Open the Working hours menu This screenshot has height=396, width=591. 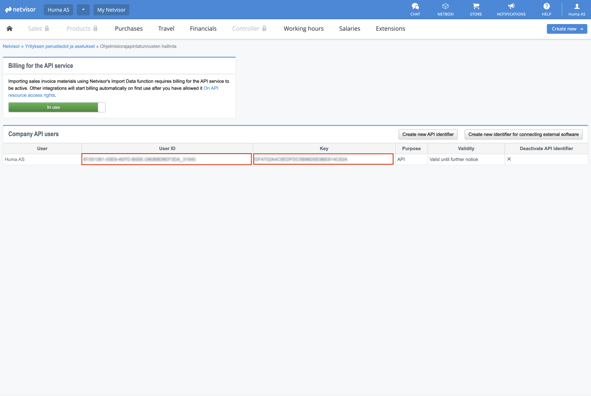click(x=303, y=28)
